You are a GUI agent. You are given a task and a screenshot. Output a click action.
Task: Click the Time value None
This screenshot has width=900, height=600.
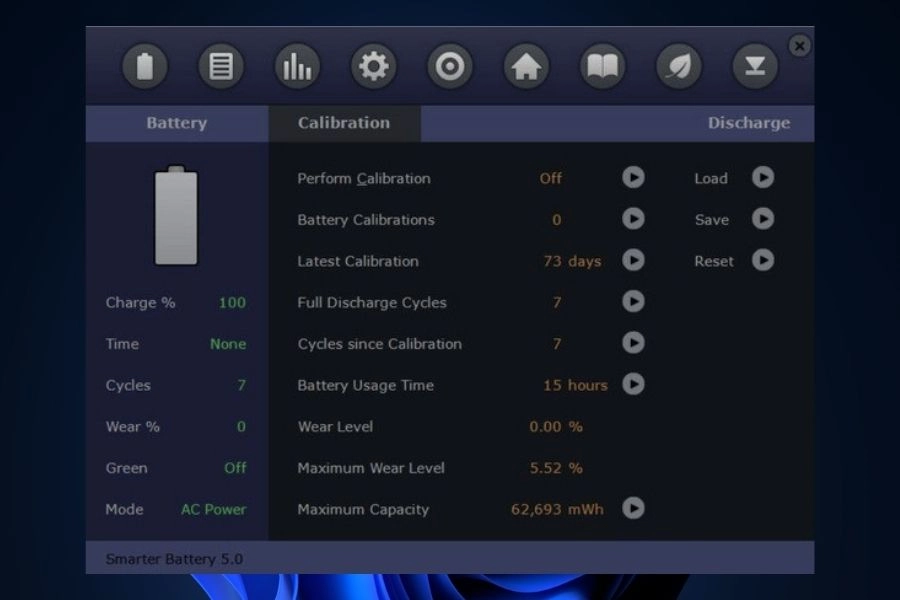[x=228, y=344]
